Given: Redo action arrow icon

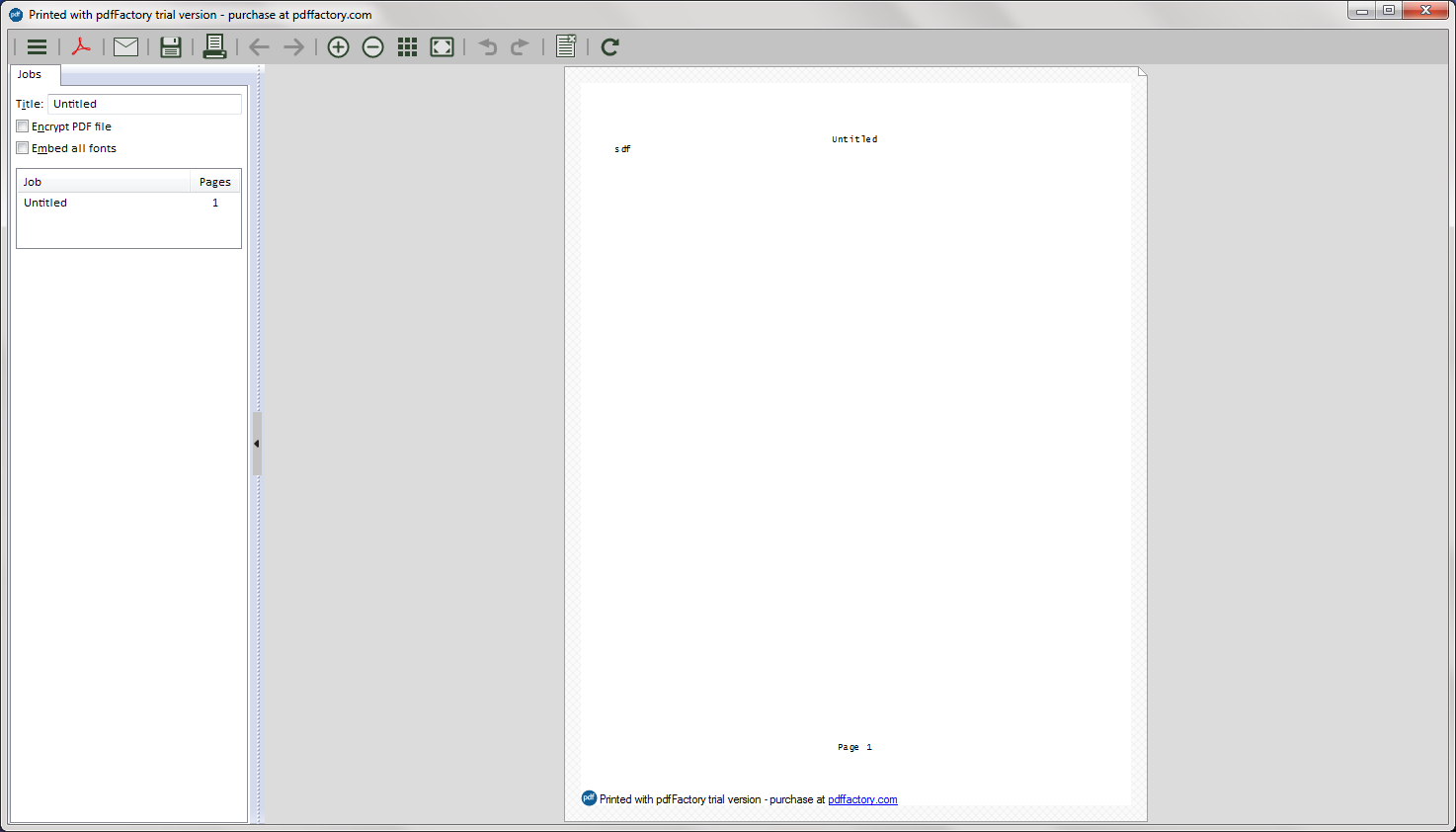Looking at the screenshot, I should tap(521, 46).
